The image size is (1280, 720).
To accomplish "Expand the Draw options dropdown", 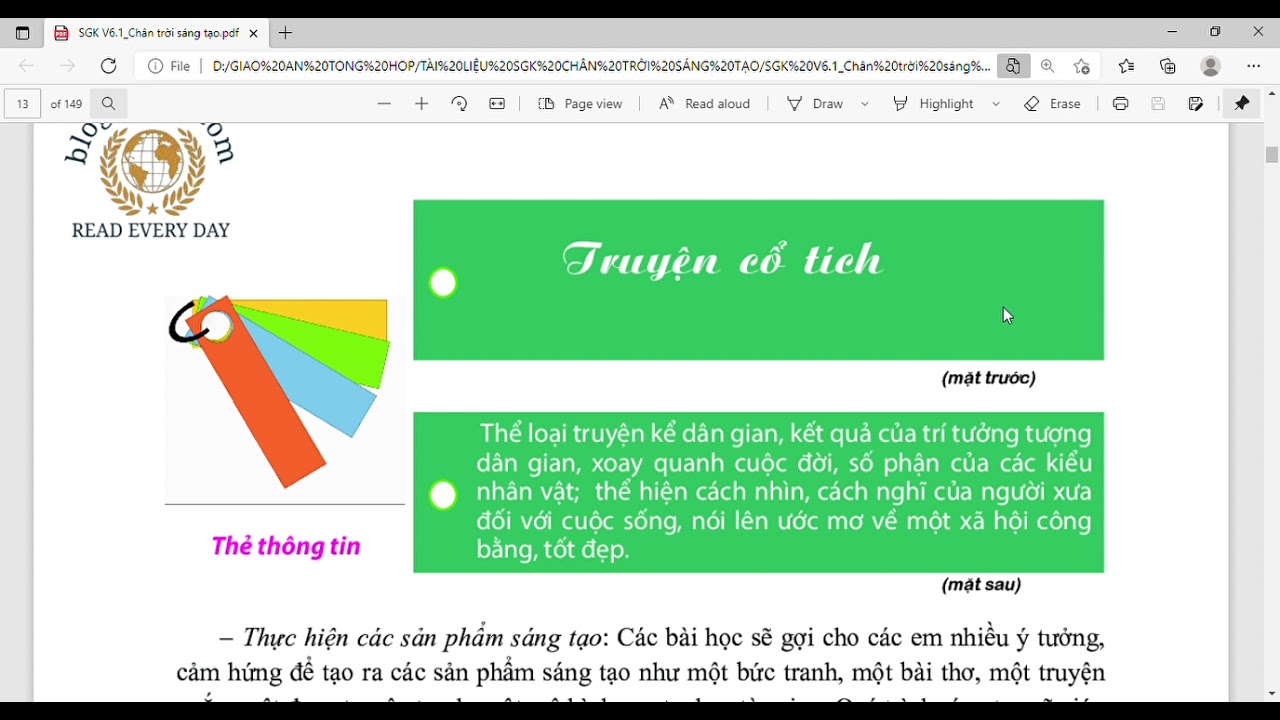I will [x=865, y=104].
